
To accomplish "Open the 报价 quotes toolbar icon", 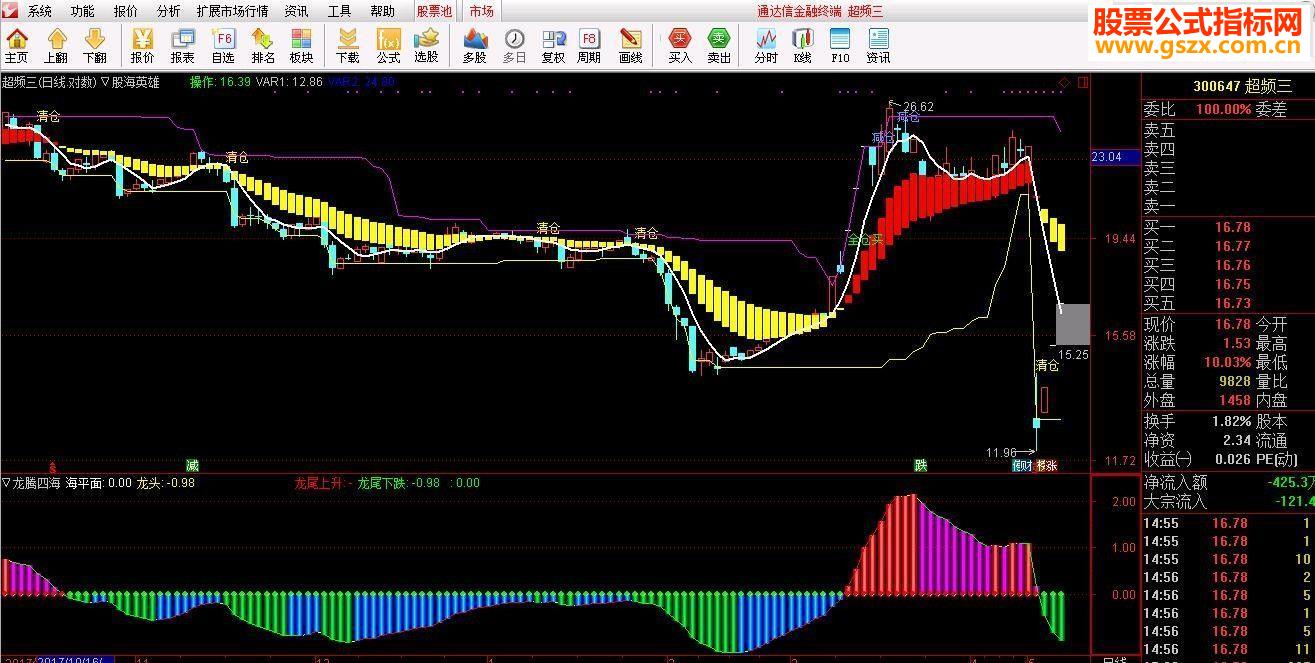I will [x=143, y=46].
